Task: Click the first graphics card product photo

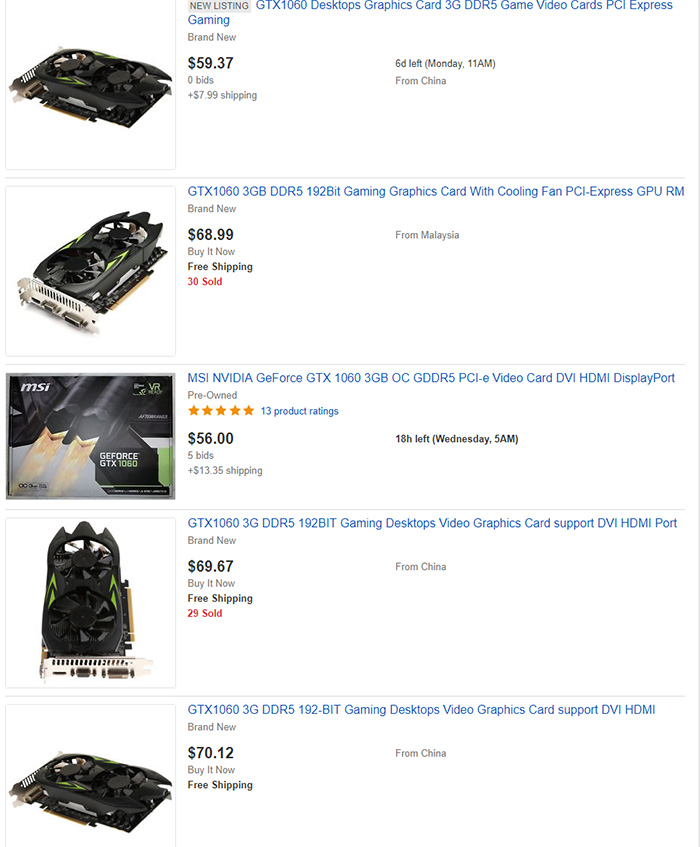Action: pyautogui.click(x=90, y=84)
